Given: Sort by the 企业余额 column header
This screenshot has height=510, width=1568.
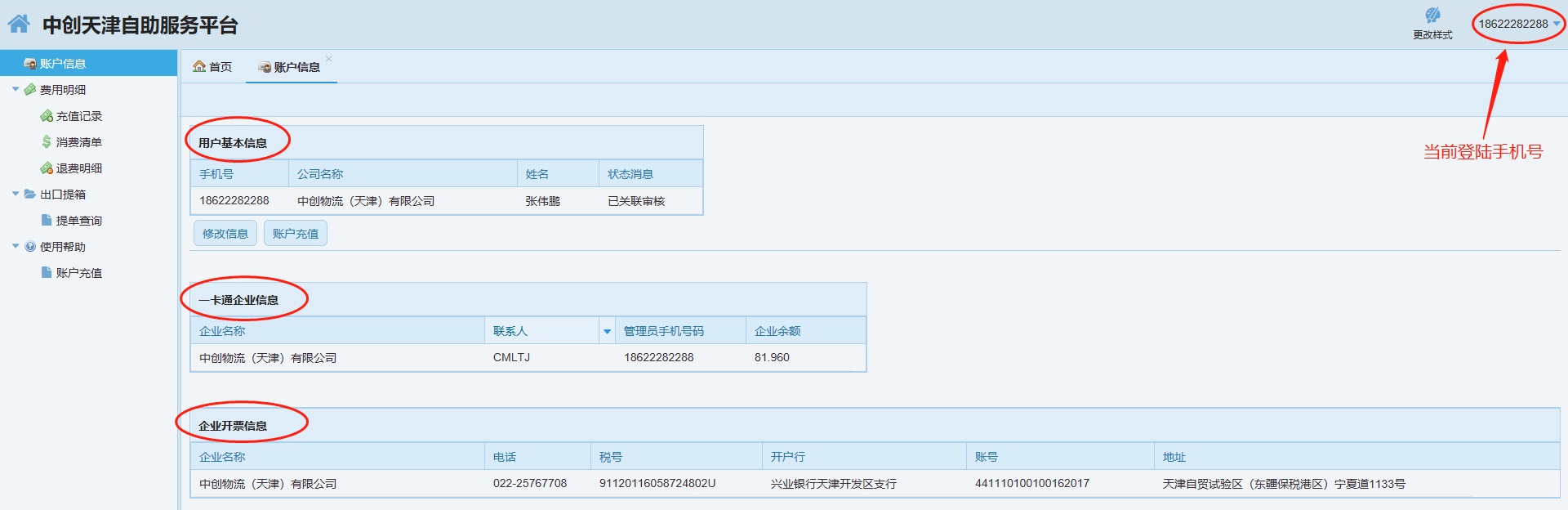Looking at the screenshot, I should coord(777,331).
